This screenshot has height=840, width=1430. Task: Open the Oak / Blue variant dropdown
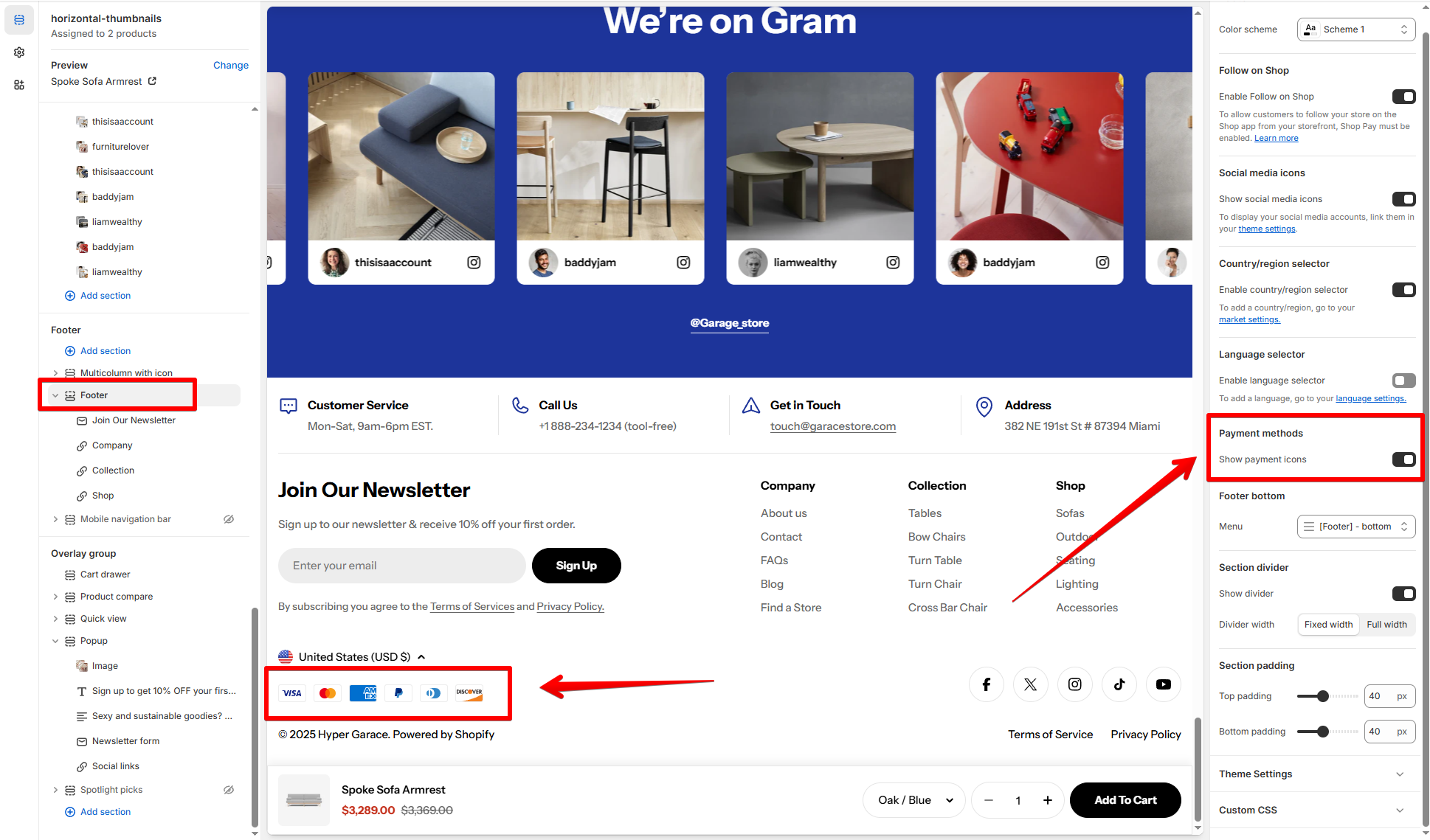pos(913,800)
